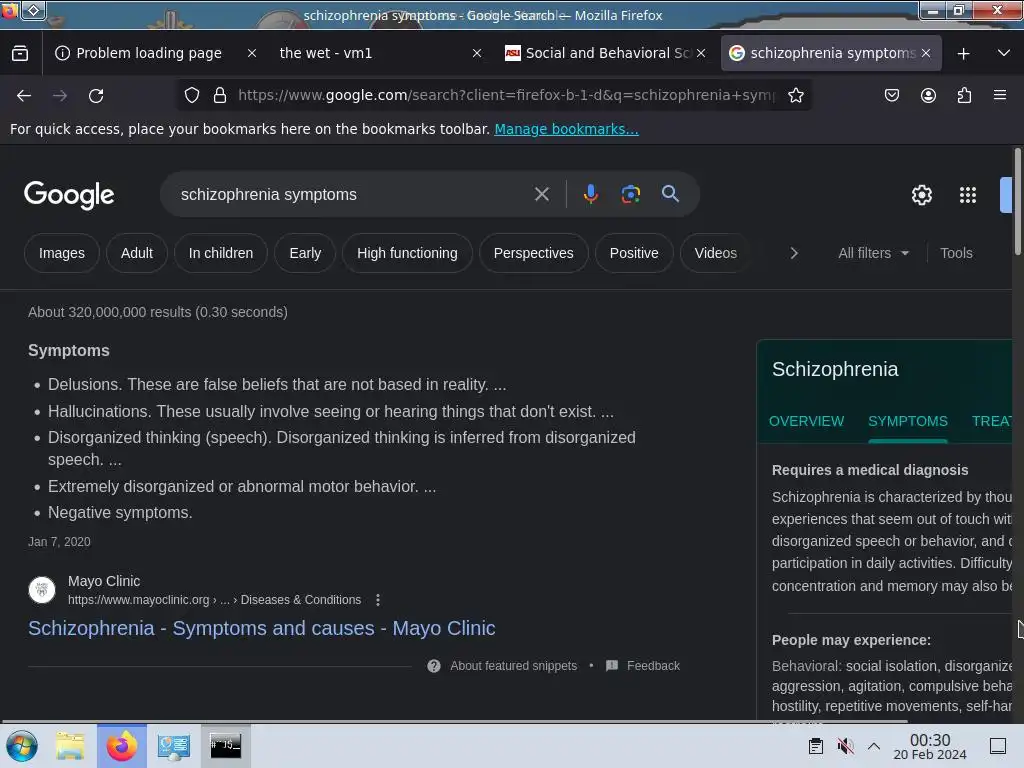
Task: Open the TREATMENTS tab in knowledge panel
Action: (991, 421)
